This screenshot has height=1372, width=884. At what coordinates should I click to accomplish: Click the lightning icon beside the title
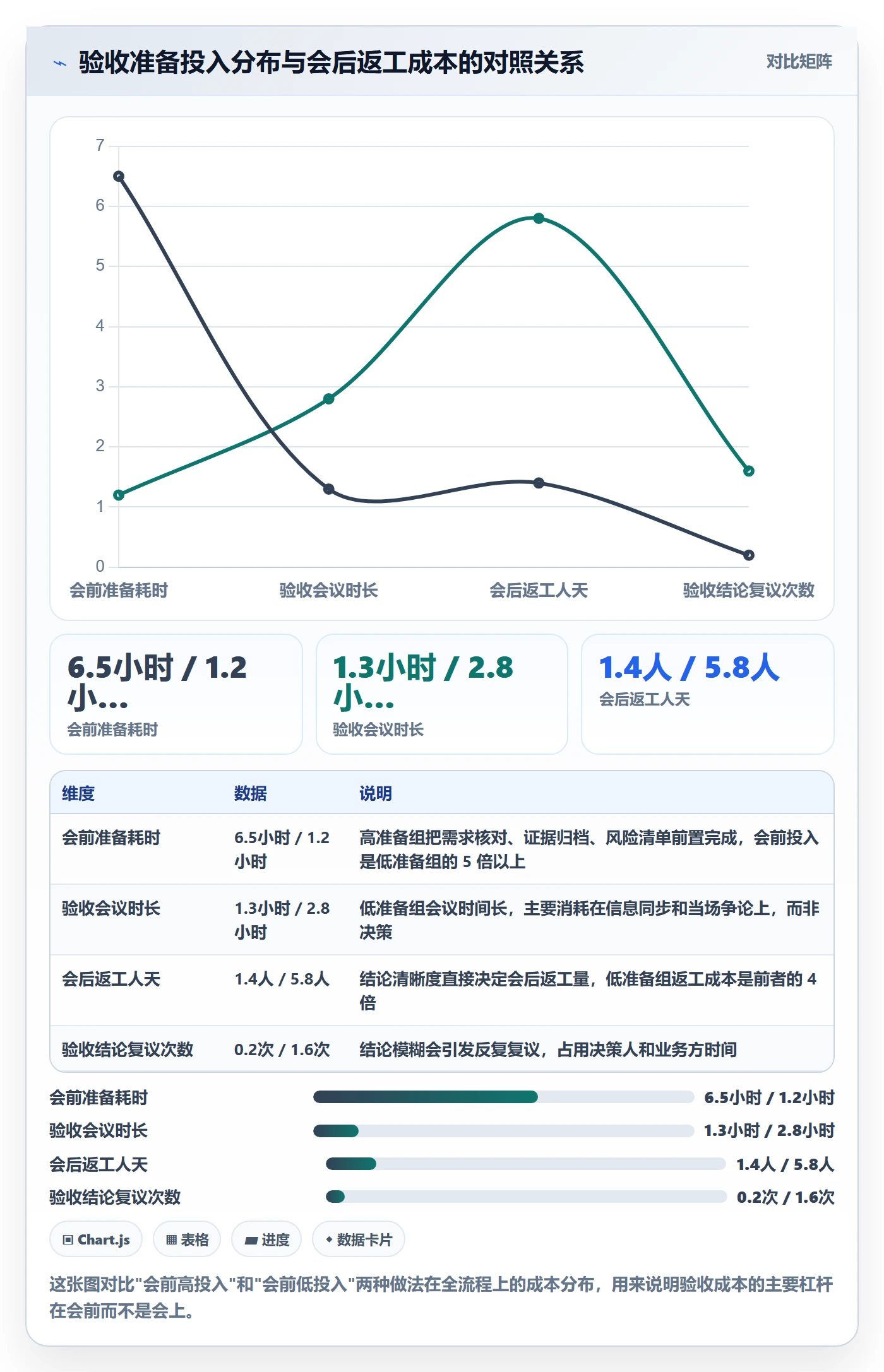[x=60, y=63]
